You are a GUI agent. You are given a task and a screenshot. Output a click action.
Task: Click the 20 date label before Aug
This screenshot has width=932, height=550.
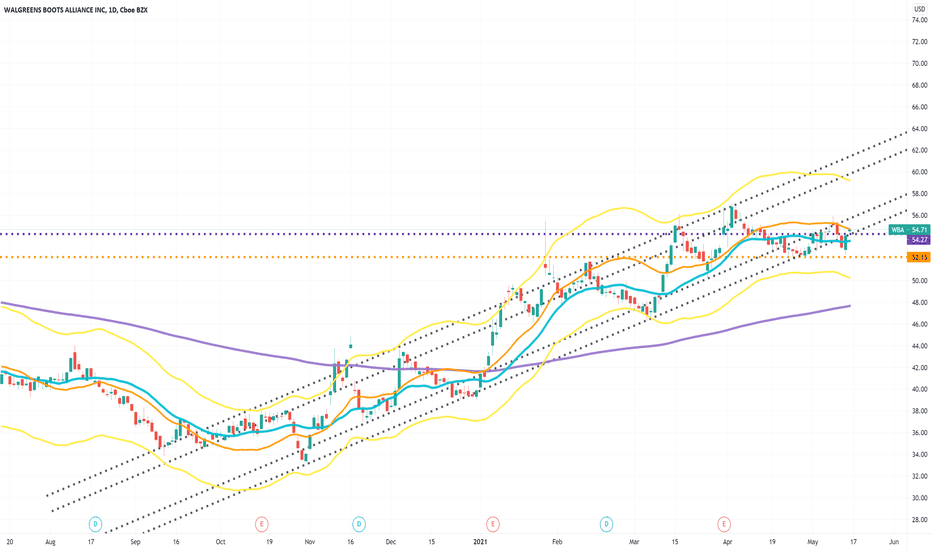(10, 542)
